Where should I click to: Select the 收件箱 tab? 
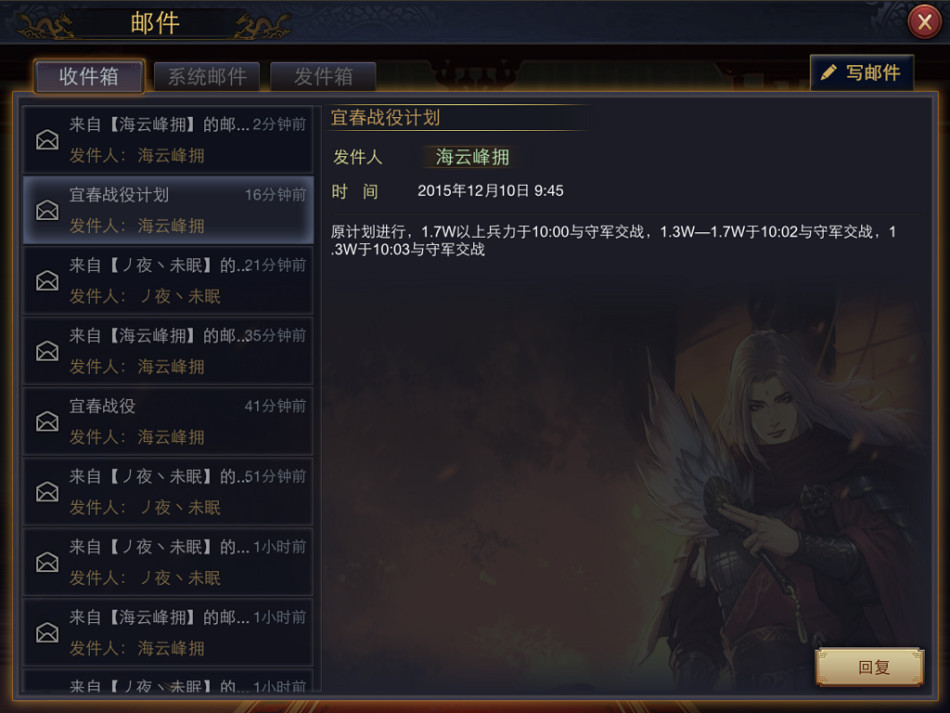pyautogui.click(x=89, y=76)
